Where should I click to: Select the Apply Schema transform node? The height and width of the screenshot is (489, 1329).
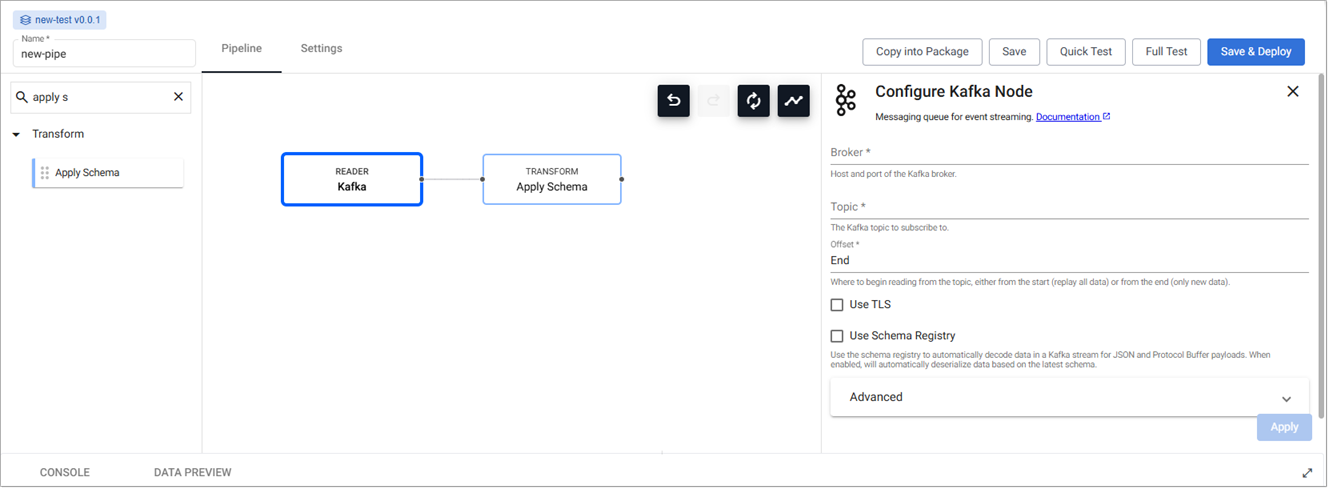[x=552, y=179]
